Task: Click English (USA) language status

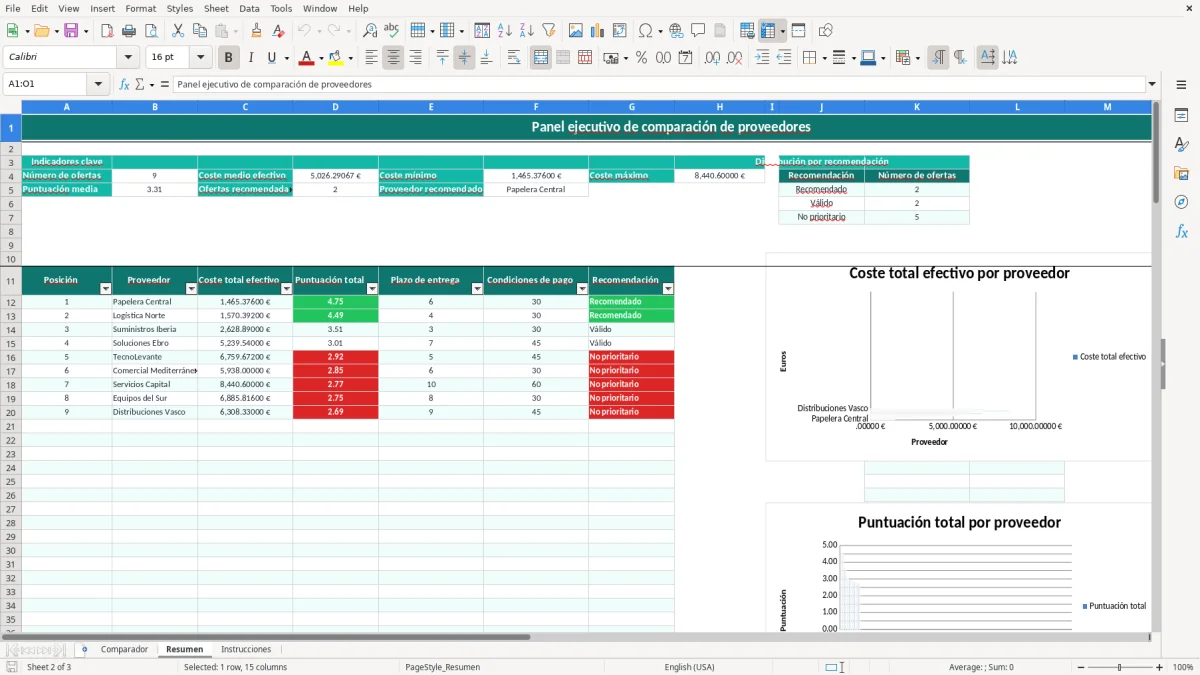Action: (x=689, y=667)
